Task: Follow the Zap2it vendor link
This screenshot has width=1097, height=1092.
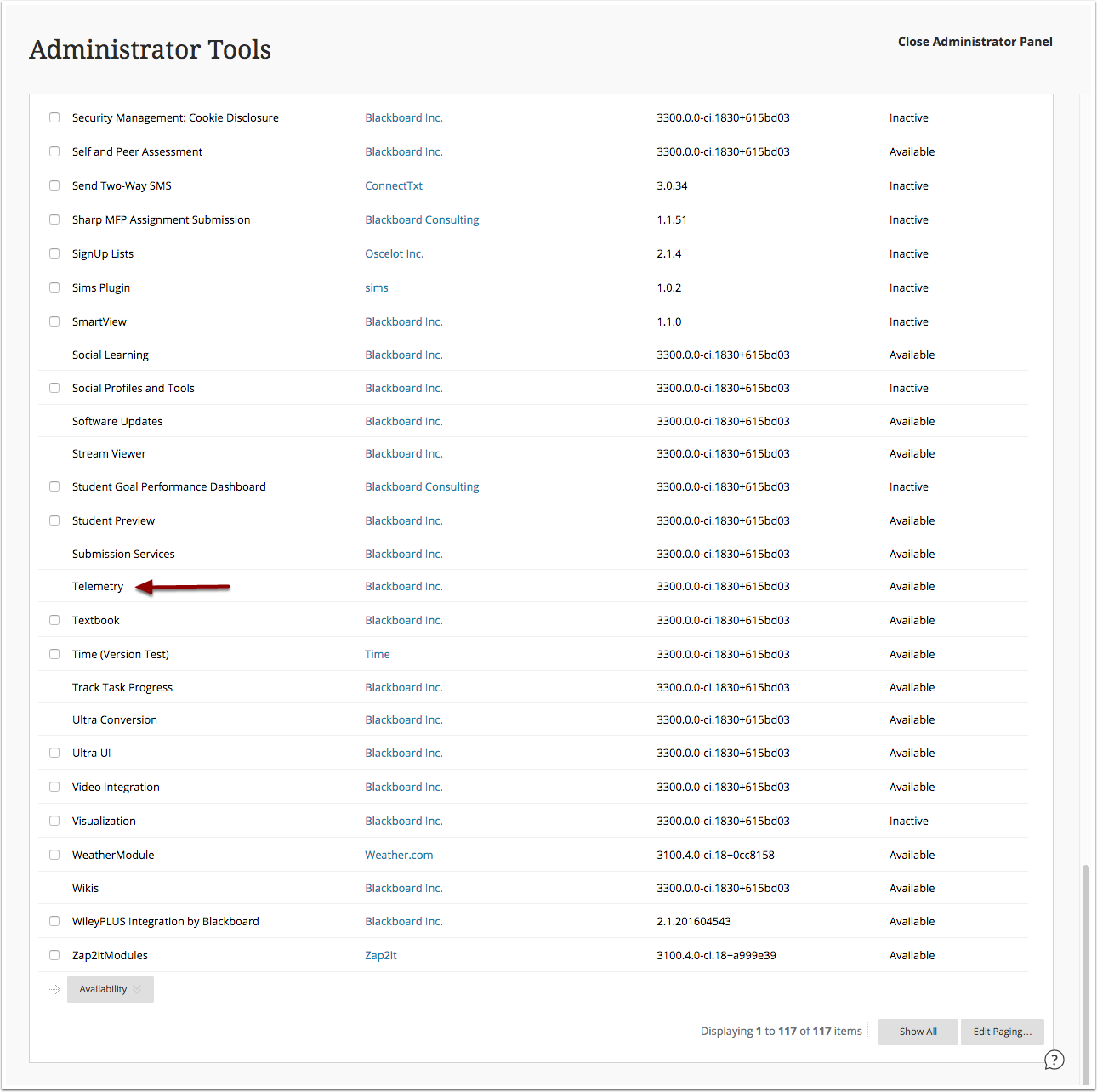Action: pyautogui.click(x=381, y=955)
